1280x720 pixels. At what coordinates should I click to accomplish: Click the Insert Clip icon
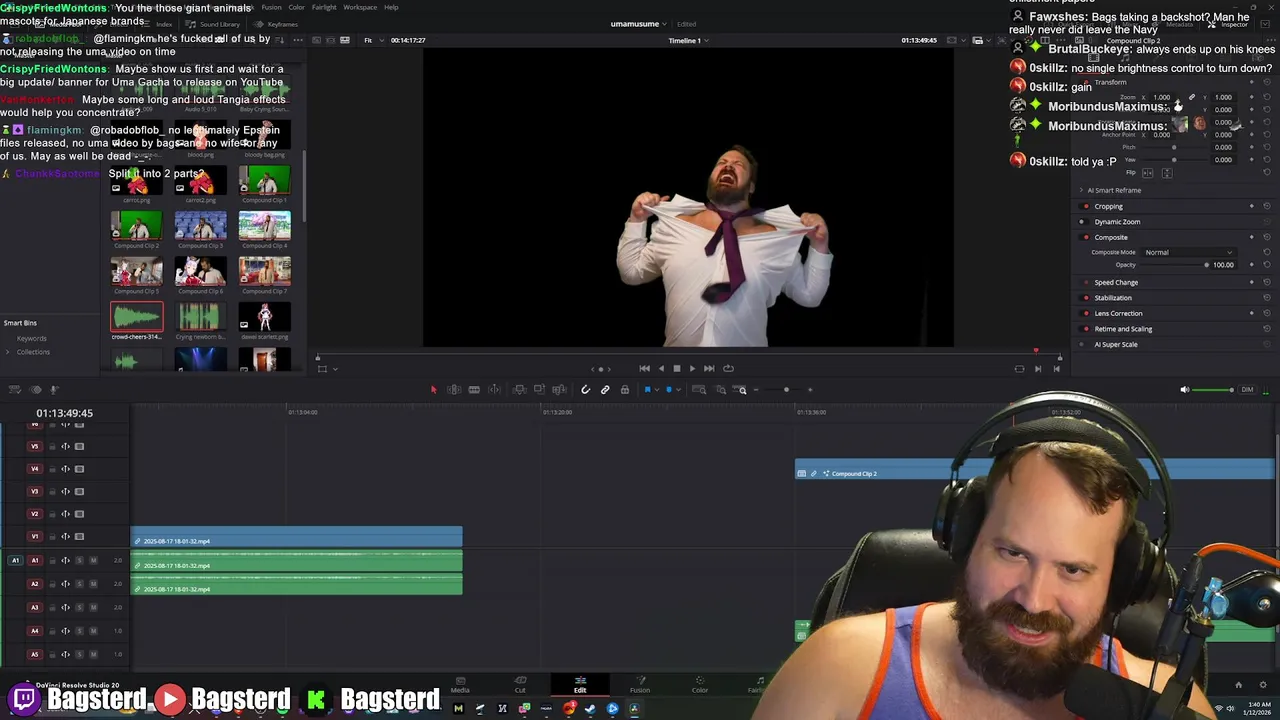[520, 390]
